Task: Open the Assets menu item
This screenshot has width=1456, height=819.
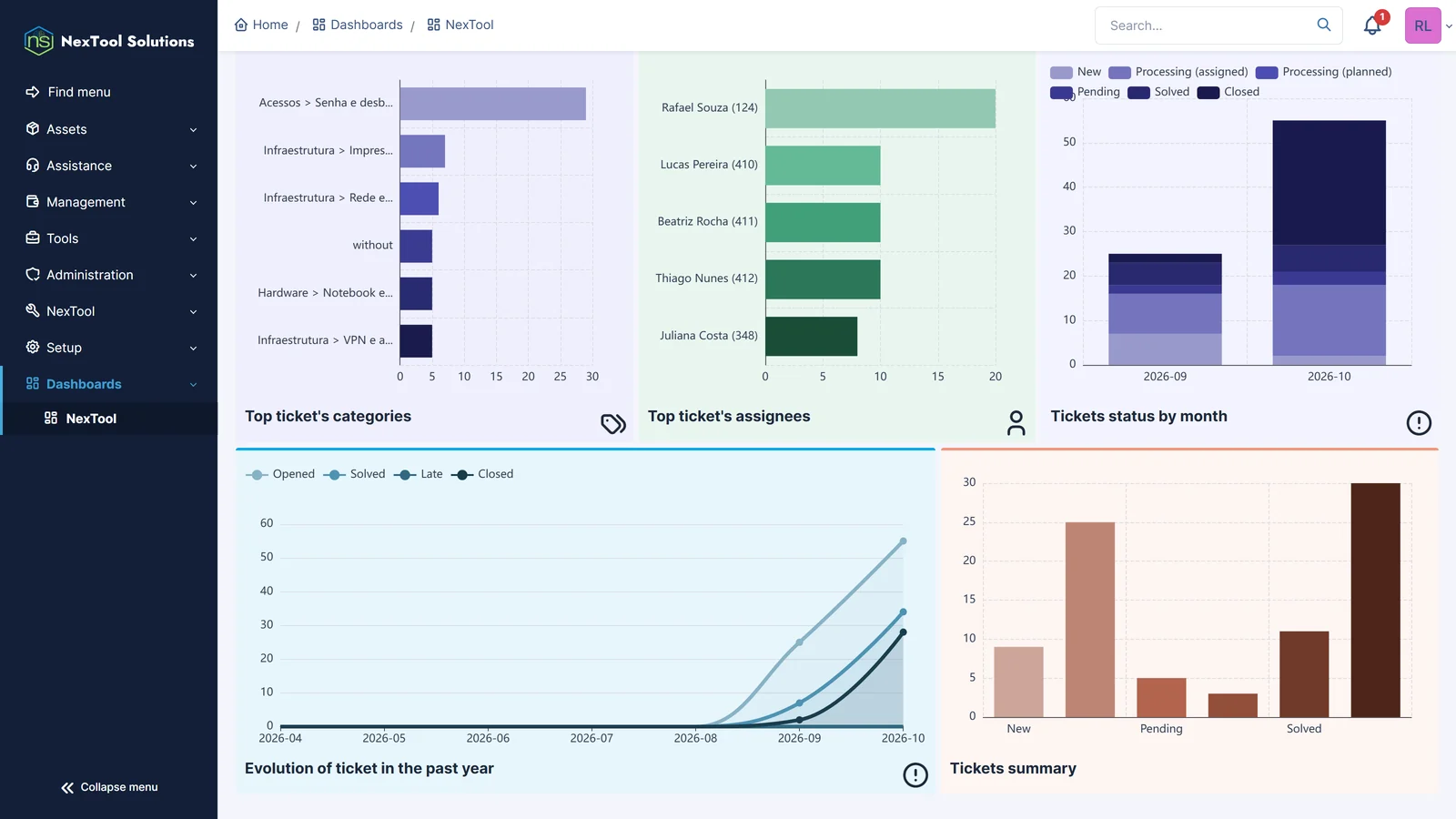Action: tap(109, 129)
